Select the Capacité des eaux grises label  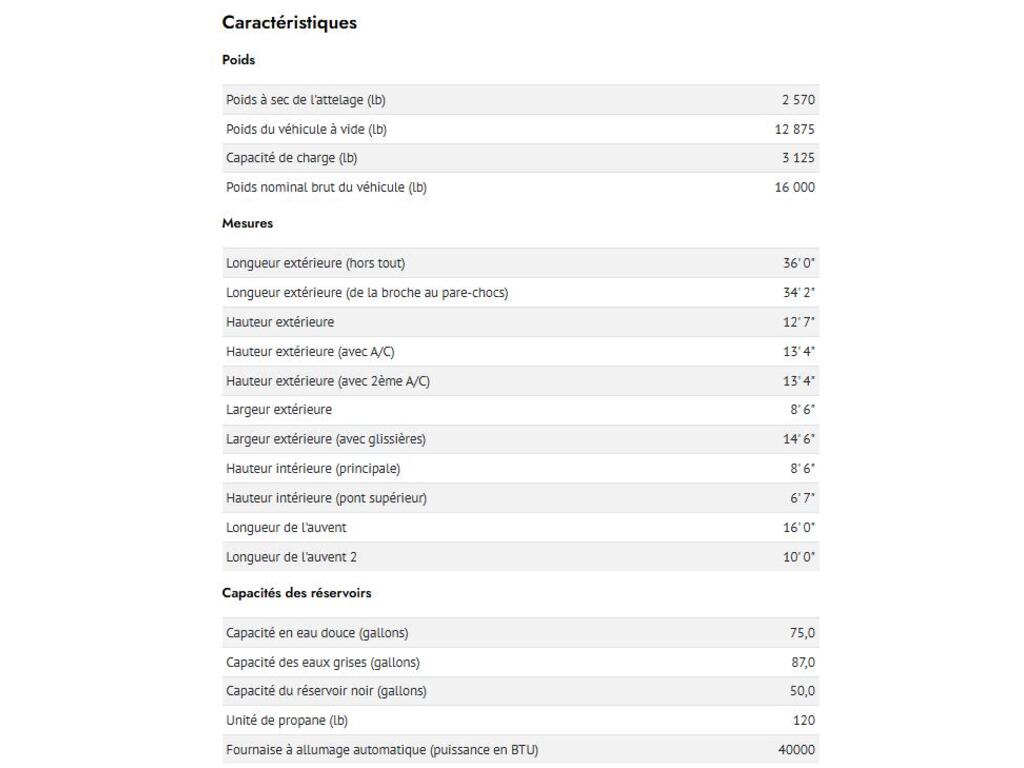(323, 662)
